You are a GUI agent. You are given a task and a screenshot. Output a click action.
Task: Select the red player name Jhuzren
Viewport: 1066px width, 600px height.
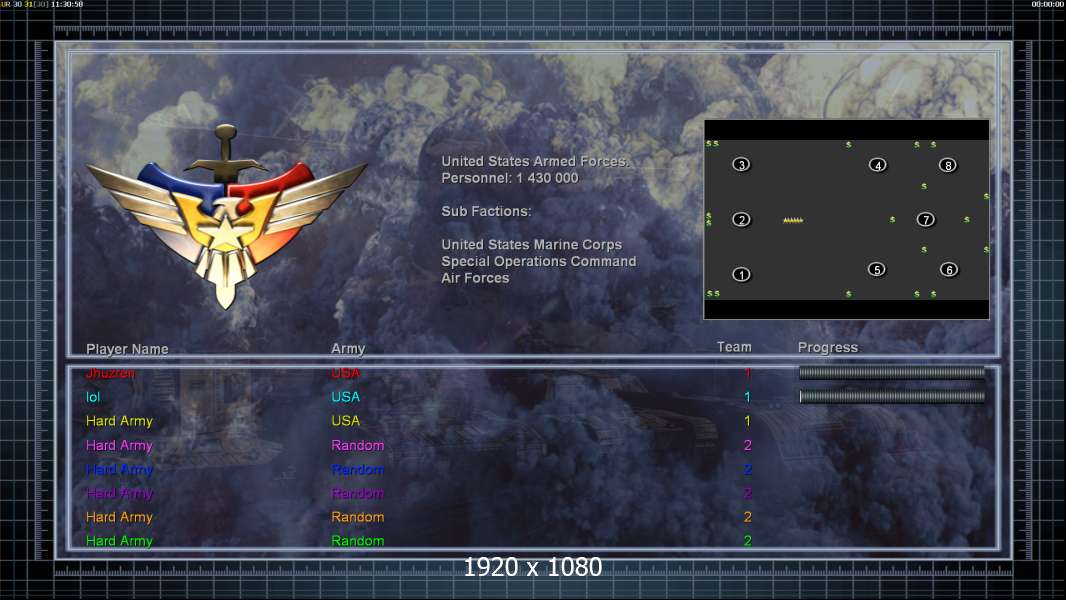click(x=110, y=372)
